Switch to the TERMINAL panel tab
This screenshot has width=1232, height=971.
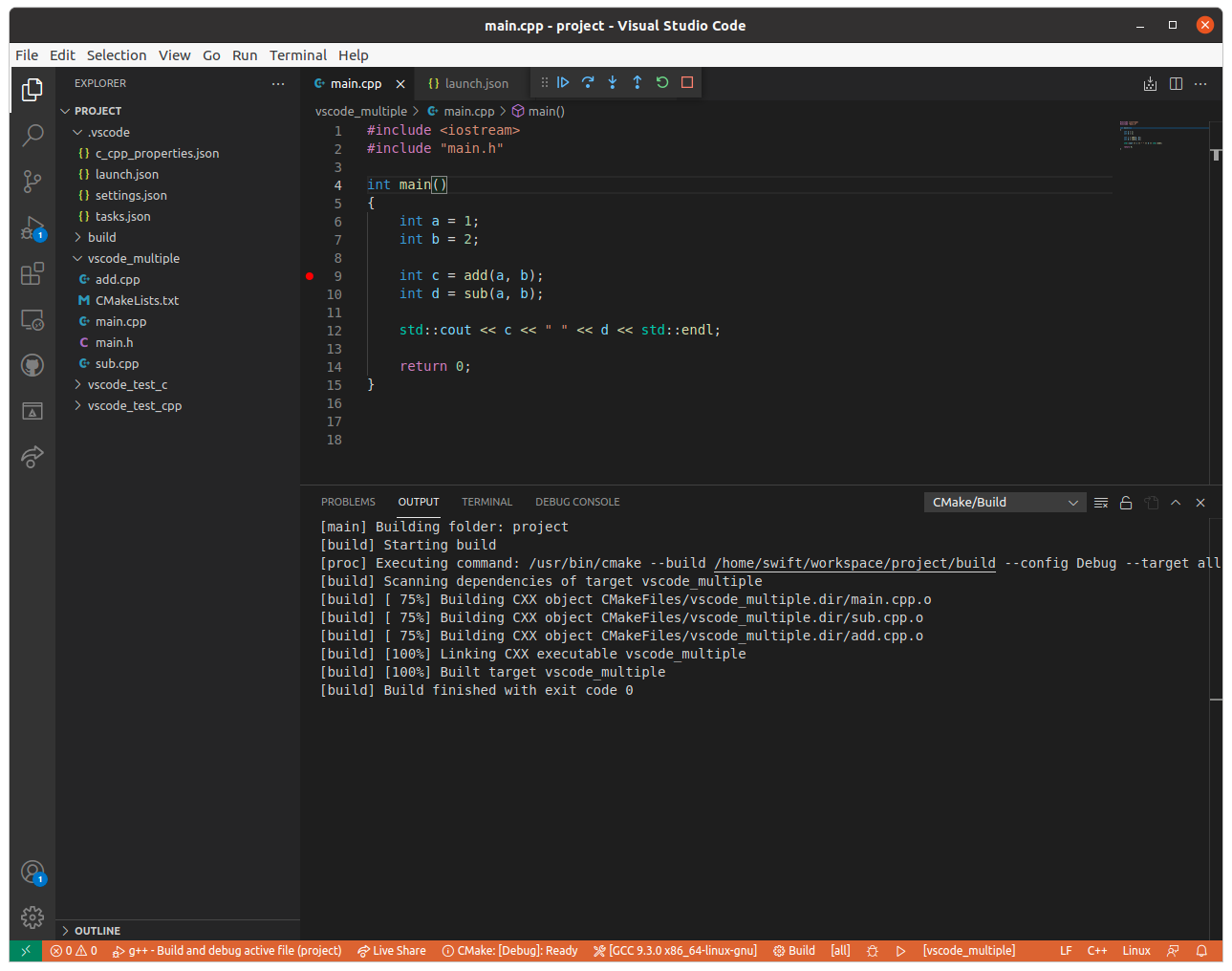(486, 502)
